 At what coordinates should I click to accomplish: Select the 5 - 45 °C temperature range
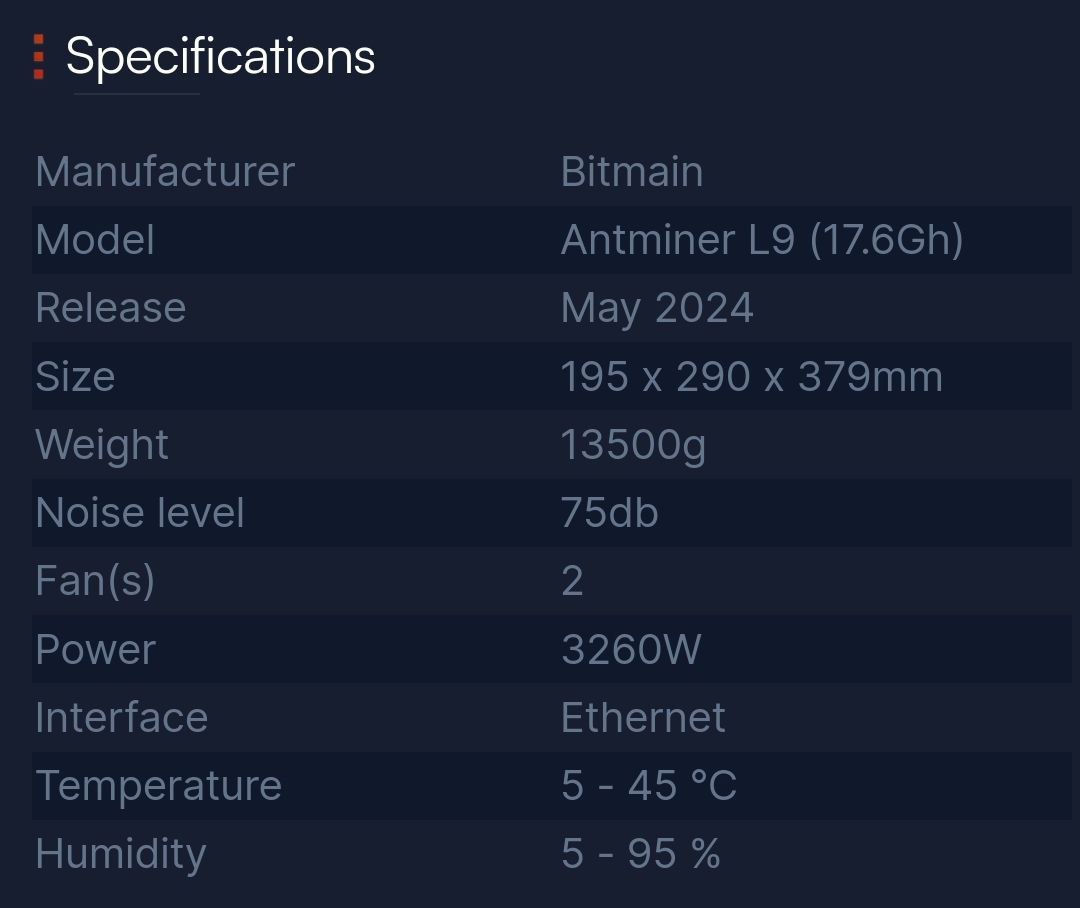click(x=648, y=786)
